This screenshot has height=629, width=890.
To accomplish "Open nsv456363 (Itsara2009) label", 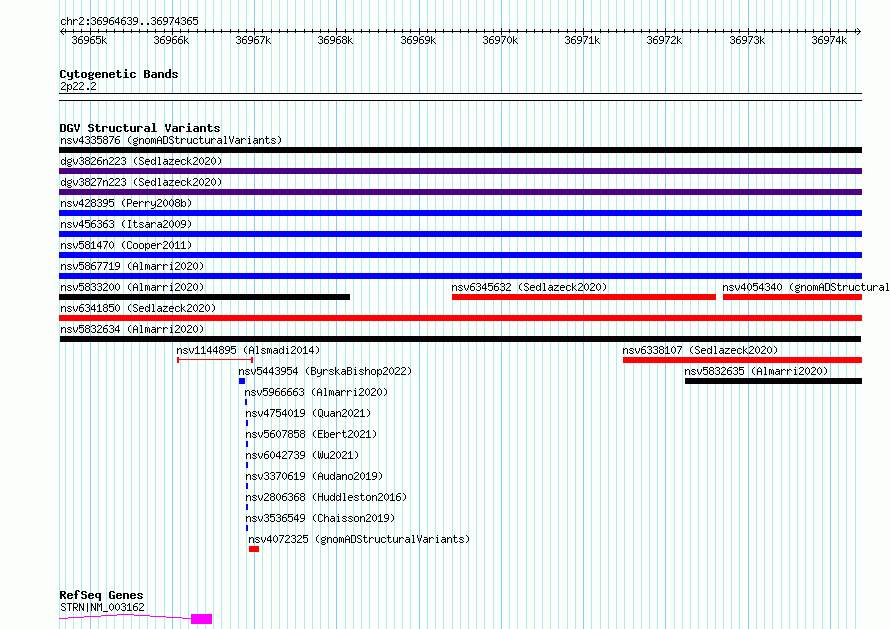I will tap(126, 224).
